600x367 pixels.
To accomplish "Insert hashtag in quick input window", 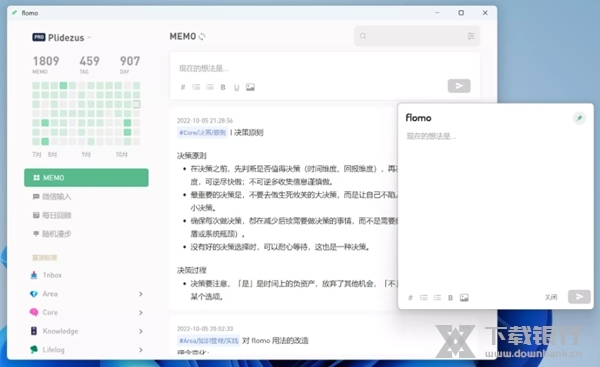I will pyautogui.click(x=410, y=297).
